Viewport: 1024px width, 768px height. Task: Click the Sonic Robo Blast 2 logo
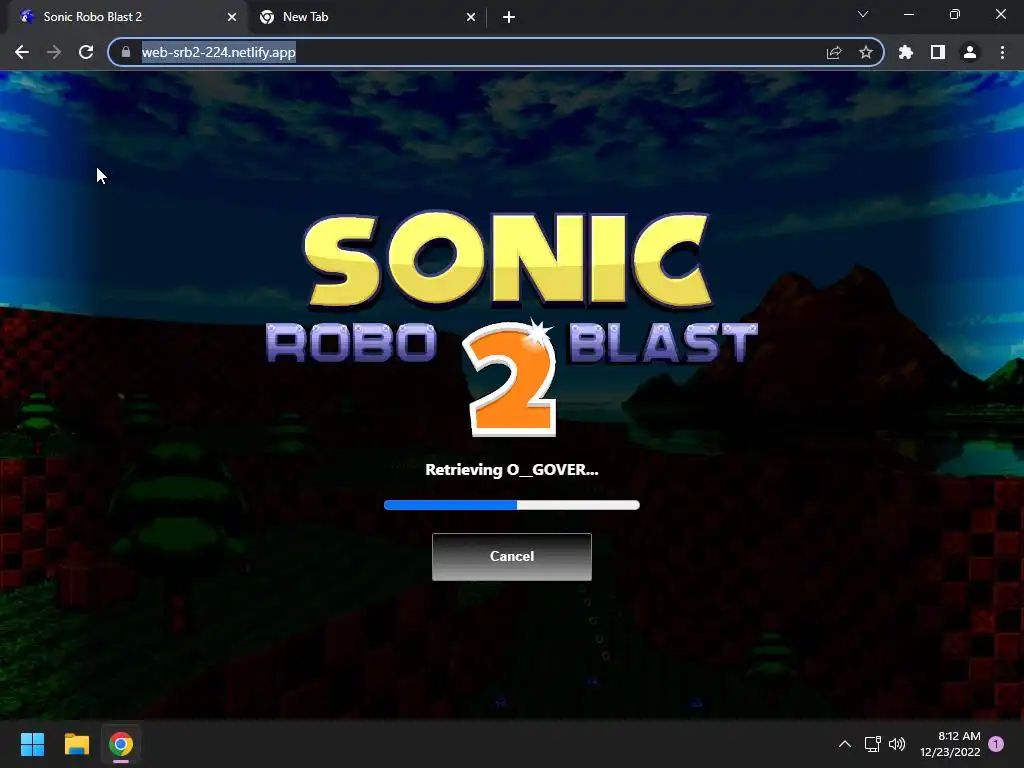coord(511,323)
